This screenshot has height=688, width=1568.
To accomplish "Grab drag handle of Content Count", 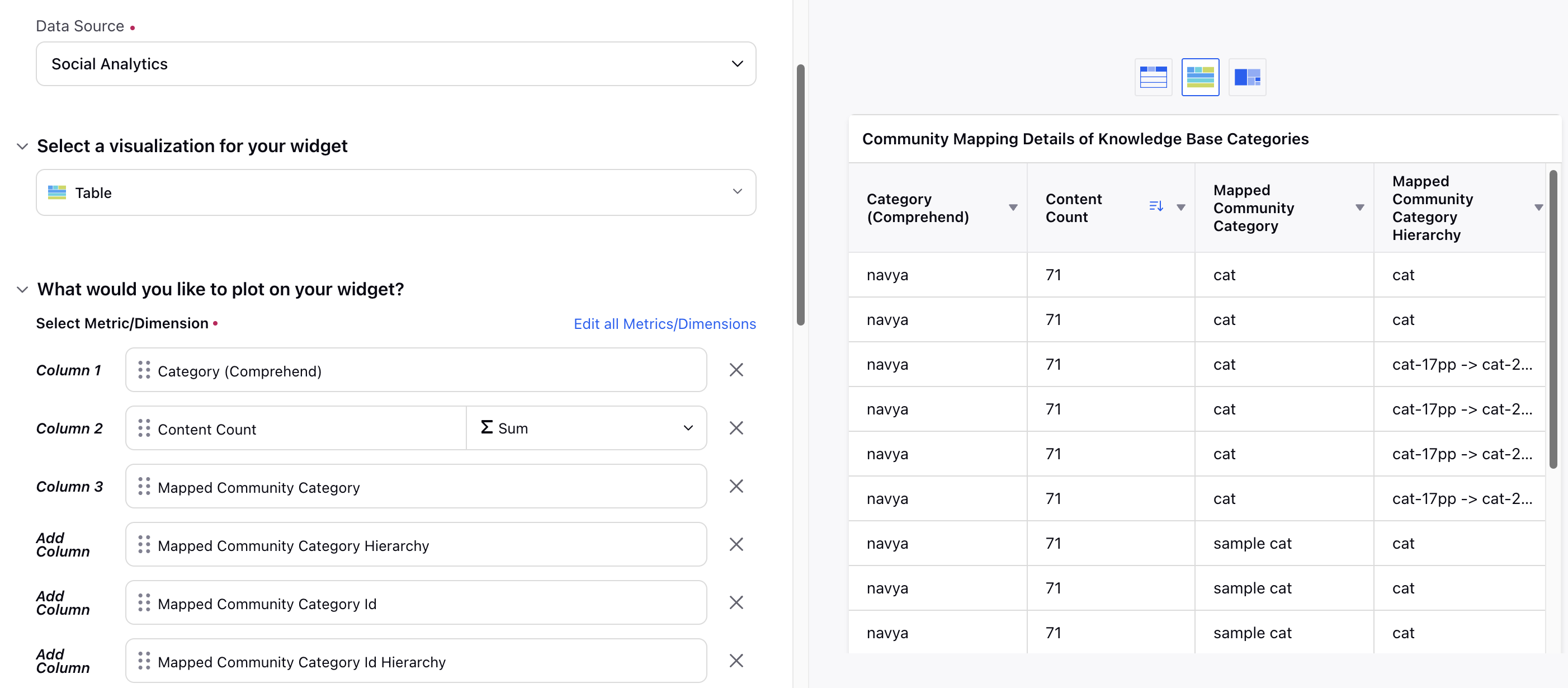I will [144, 428].
